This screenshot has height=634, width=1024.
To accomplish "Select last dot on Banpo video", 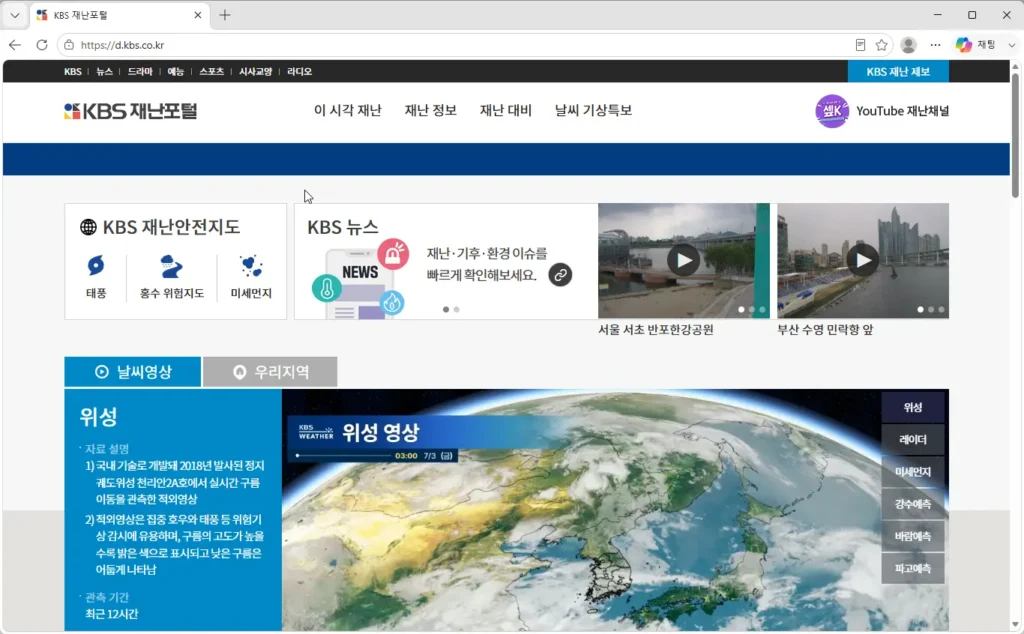I will click(x=762, y=309).
